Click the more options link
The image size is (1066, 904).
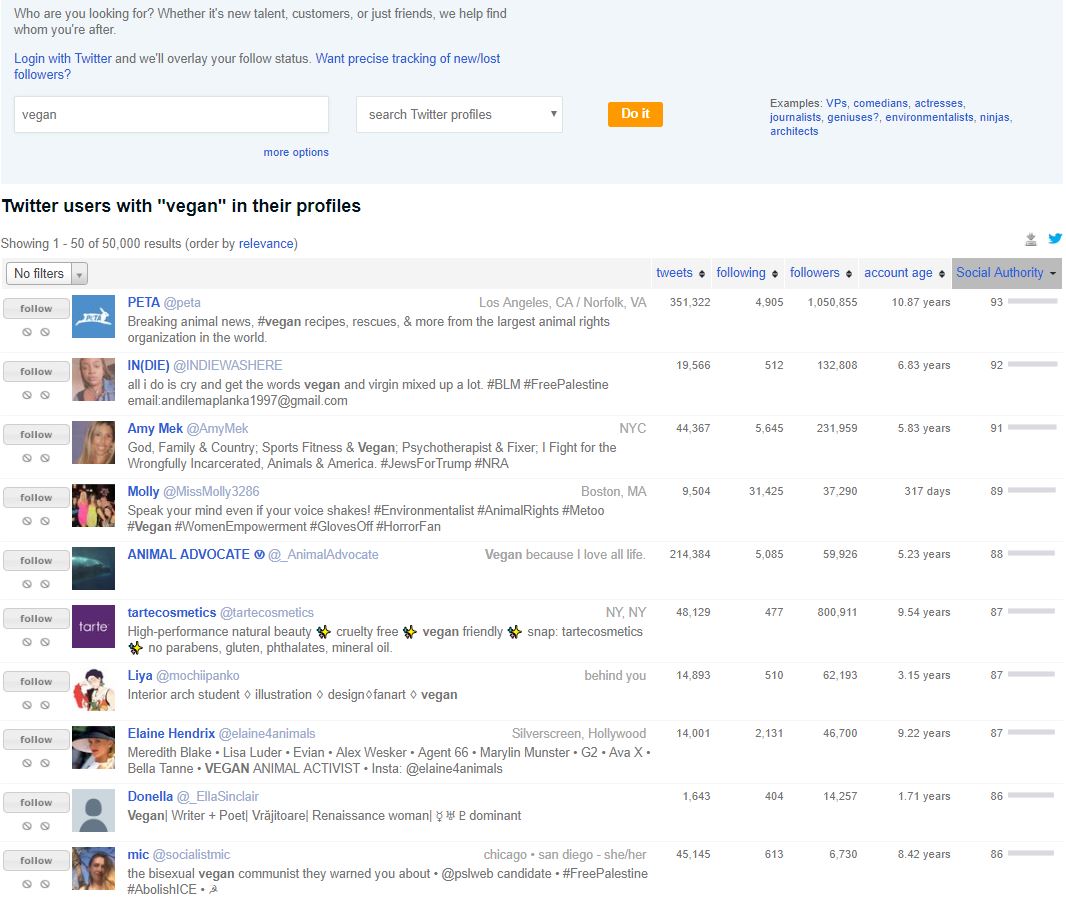[x=296, y=152]
